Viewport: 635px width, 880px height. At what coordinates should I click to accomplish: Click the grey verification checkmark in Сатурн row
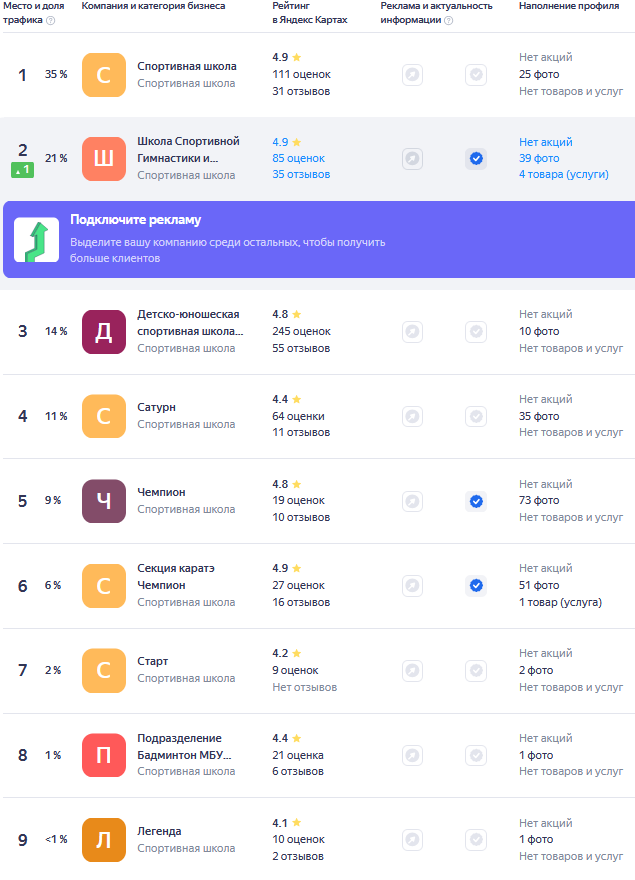476,416
